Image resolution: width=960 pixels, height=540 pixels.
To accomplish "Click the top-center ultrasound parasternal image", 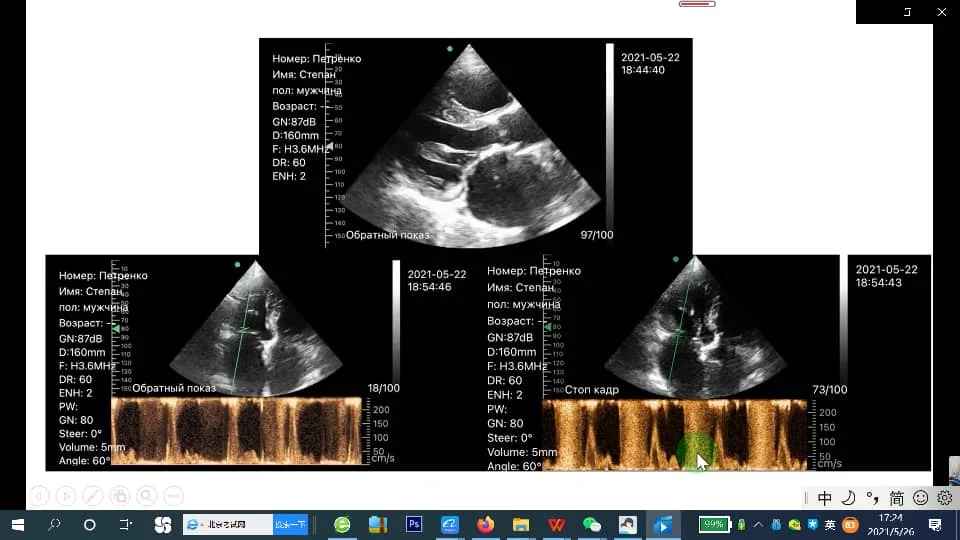I will click(475, 145).
